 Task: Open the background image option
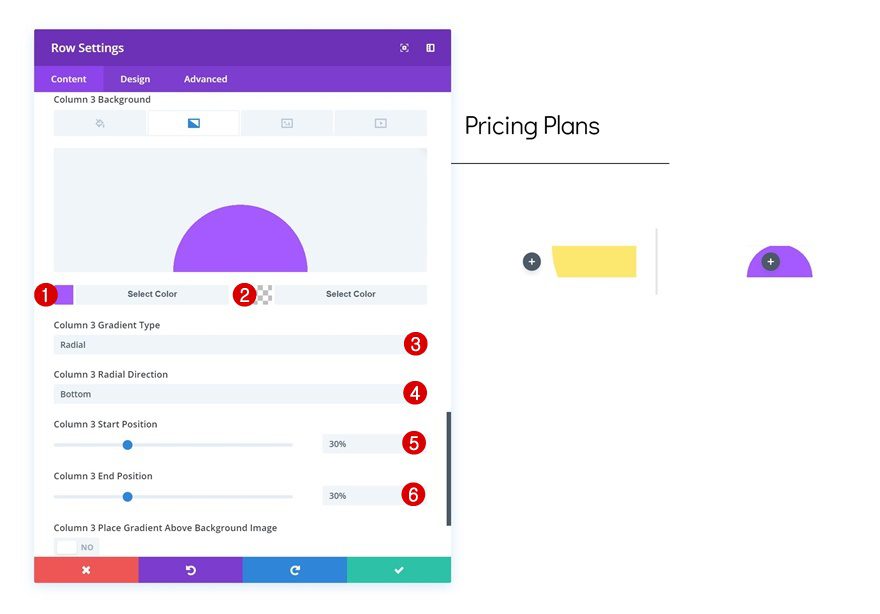(287, 122)
